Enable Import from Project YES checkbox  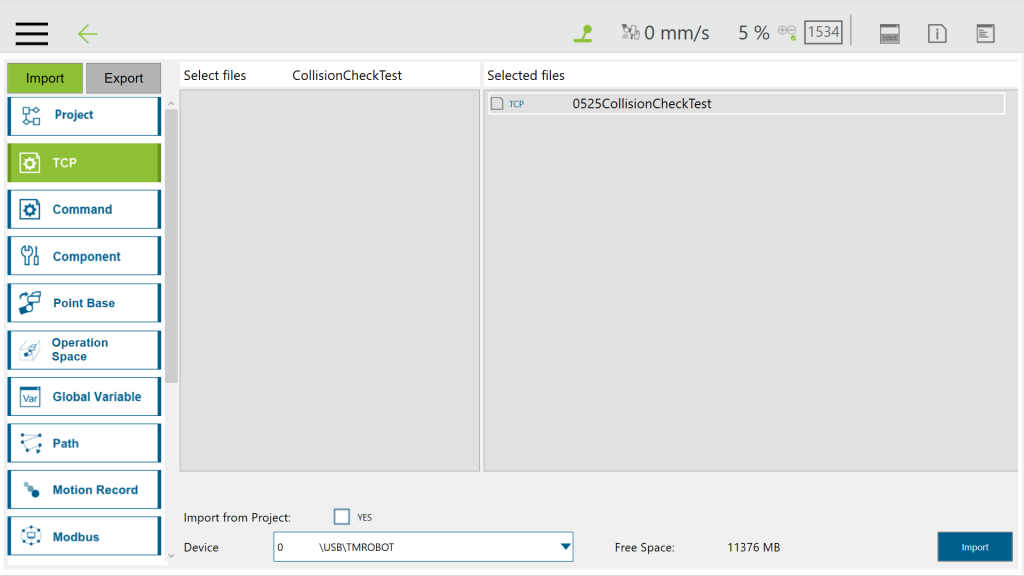point(342,517)
